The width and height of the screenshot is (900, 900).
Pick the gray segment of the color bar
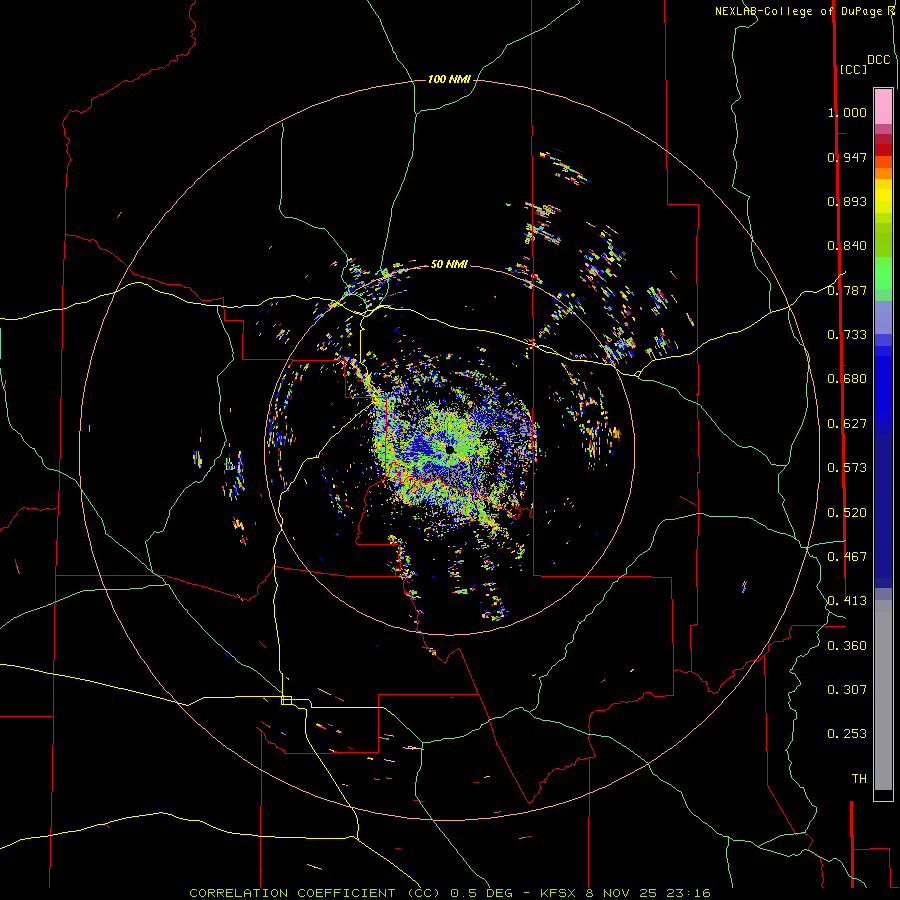click(x=883, y=695)
